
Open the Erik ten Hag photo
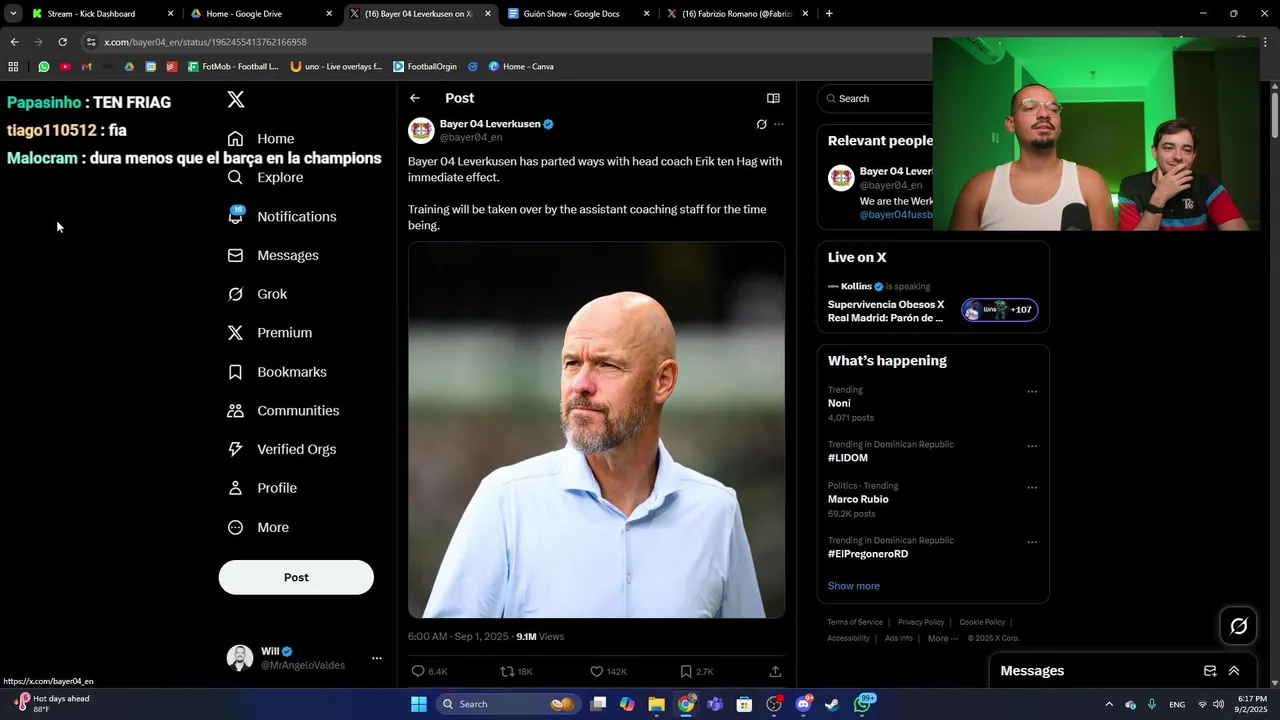click(x=596, y=430)
